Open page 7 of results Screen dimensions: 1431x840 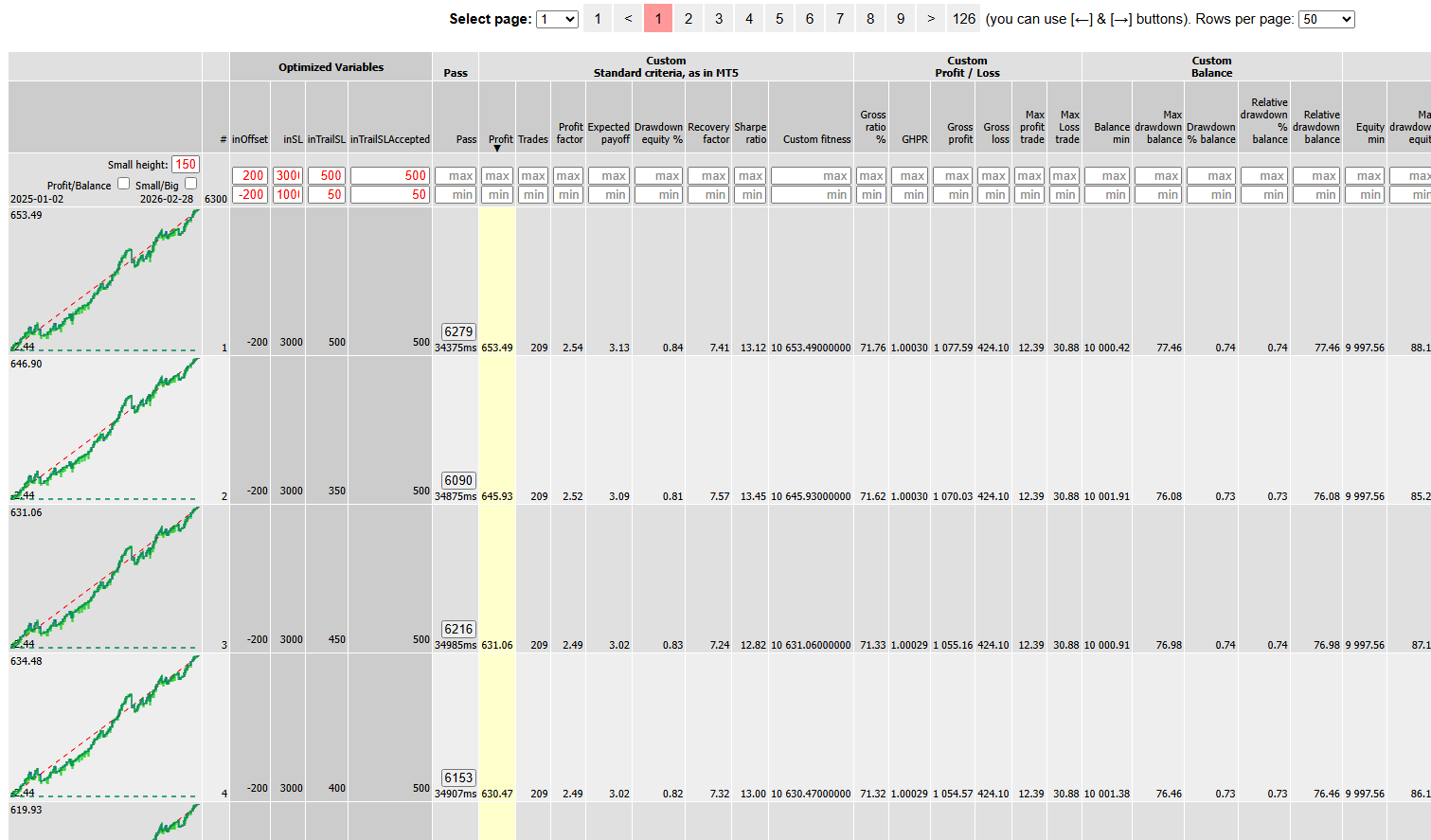pyautogui.click(x=840, y=19)
